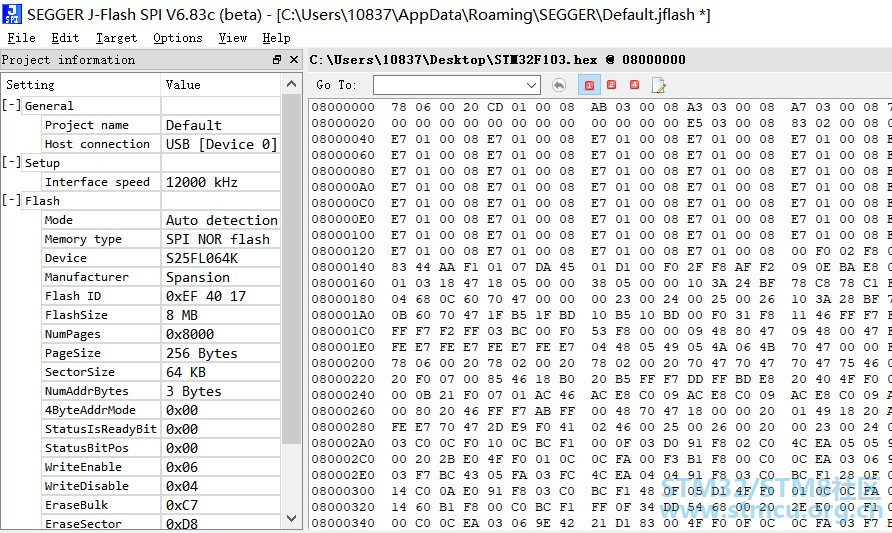This screenshot has height=533, width=892.
Task: Close the Project information panel
Action: (x=294, y=60)
